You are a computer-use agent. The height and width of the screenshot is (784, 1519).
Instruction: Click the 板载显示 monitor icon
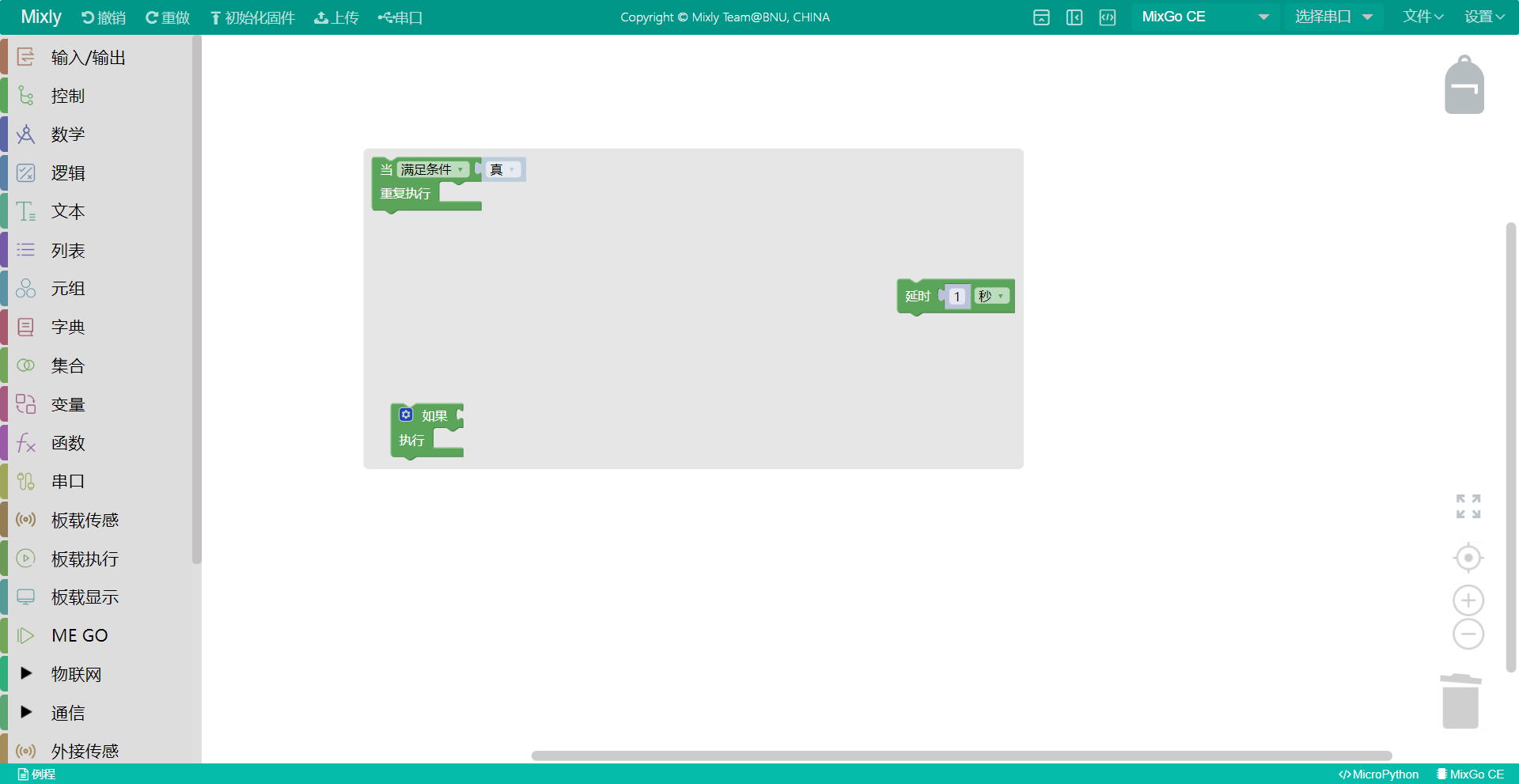click(x=25, y=597)
